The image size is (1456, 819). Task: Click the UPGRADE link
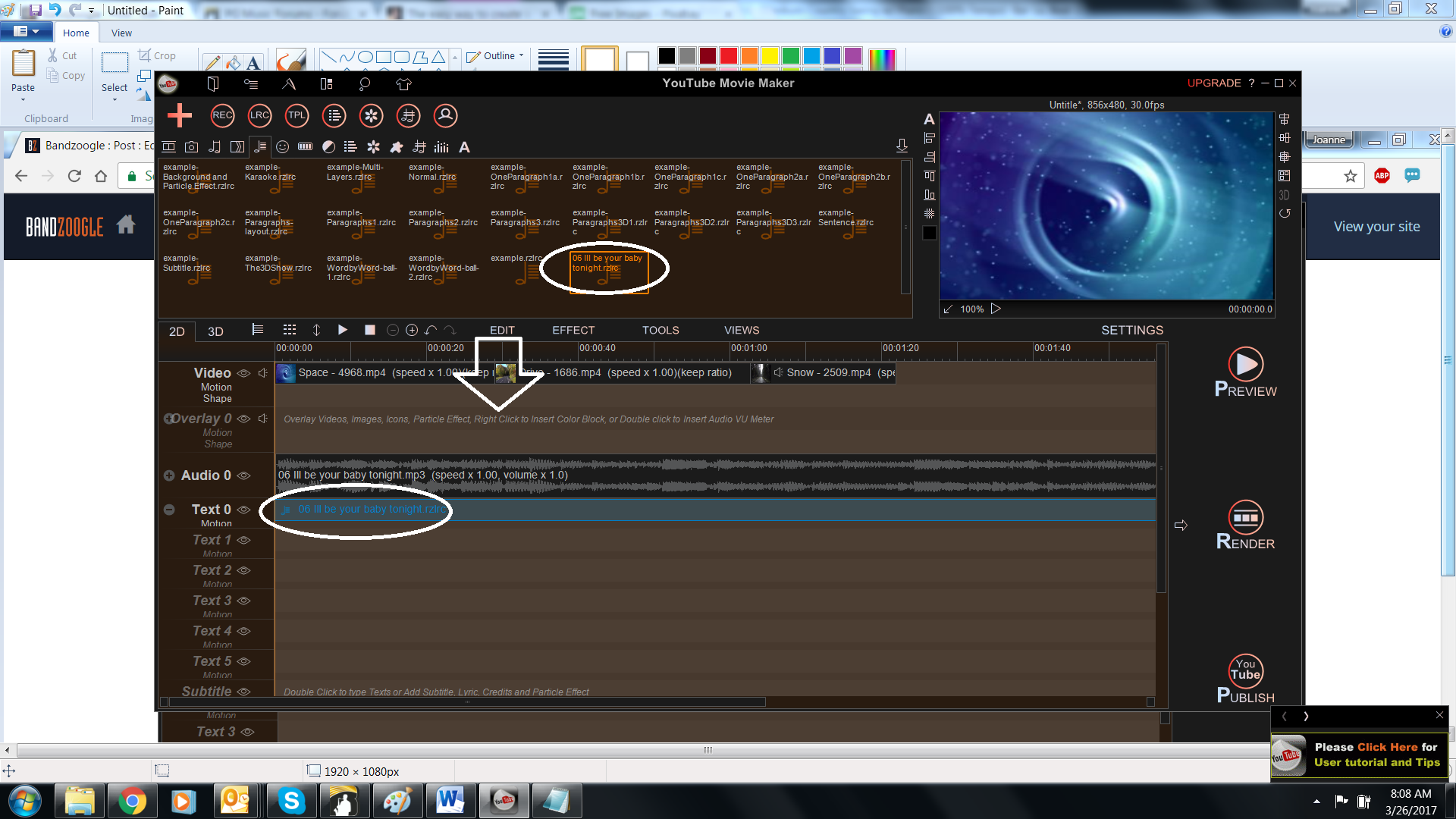click(x=1214, y=83)
